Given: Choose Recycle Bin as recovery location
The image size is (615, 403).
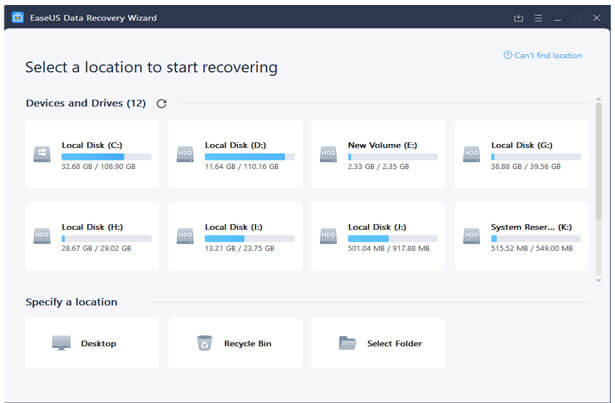Looking at the screenshot, I should [x=235, y=343].
